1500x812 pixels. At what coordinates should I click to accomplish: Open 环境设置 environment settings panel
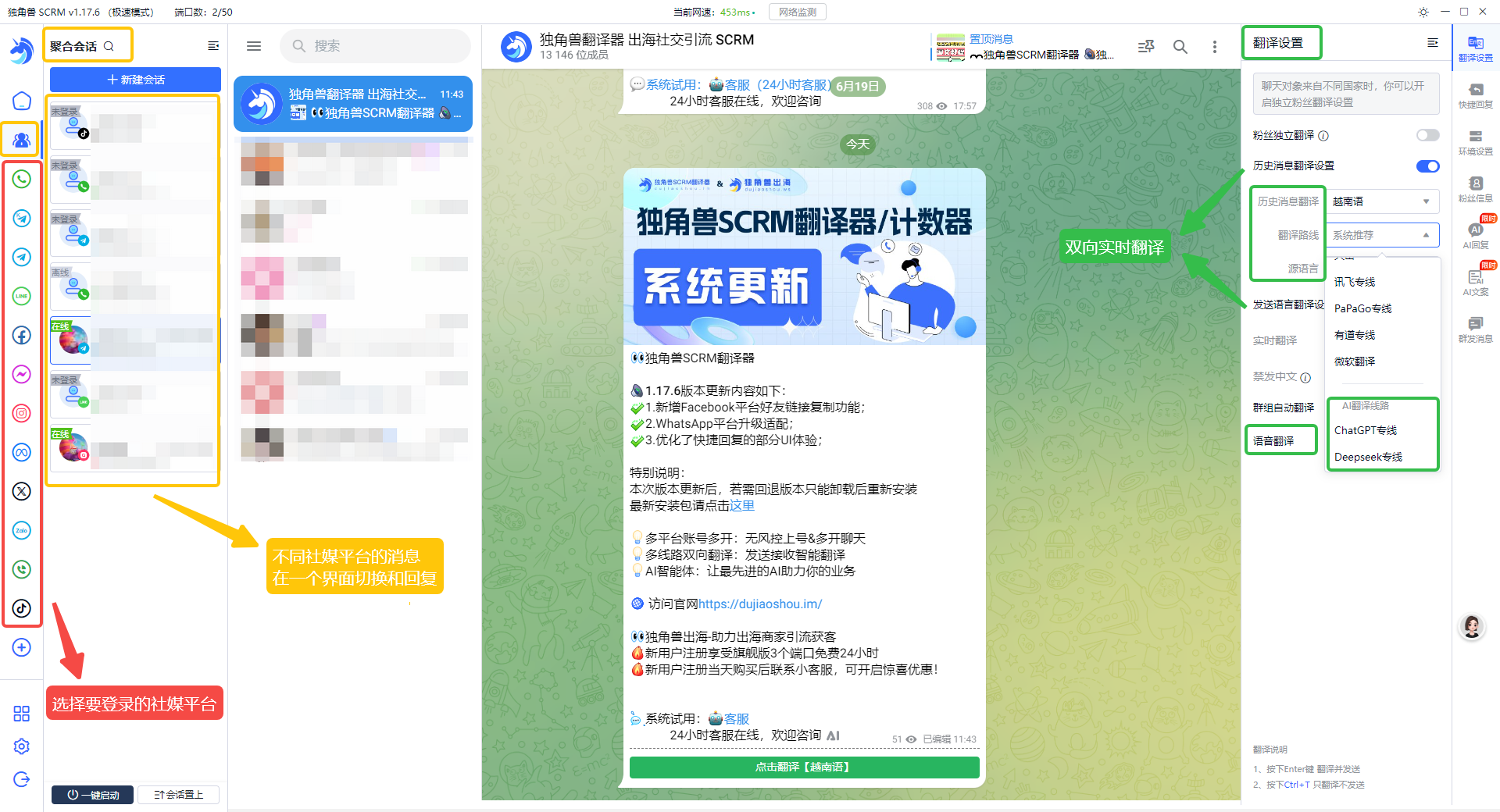tap(1475, 142)
